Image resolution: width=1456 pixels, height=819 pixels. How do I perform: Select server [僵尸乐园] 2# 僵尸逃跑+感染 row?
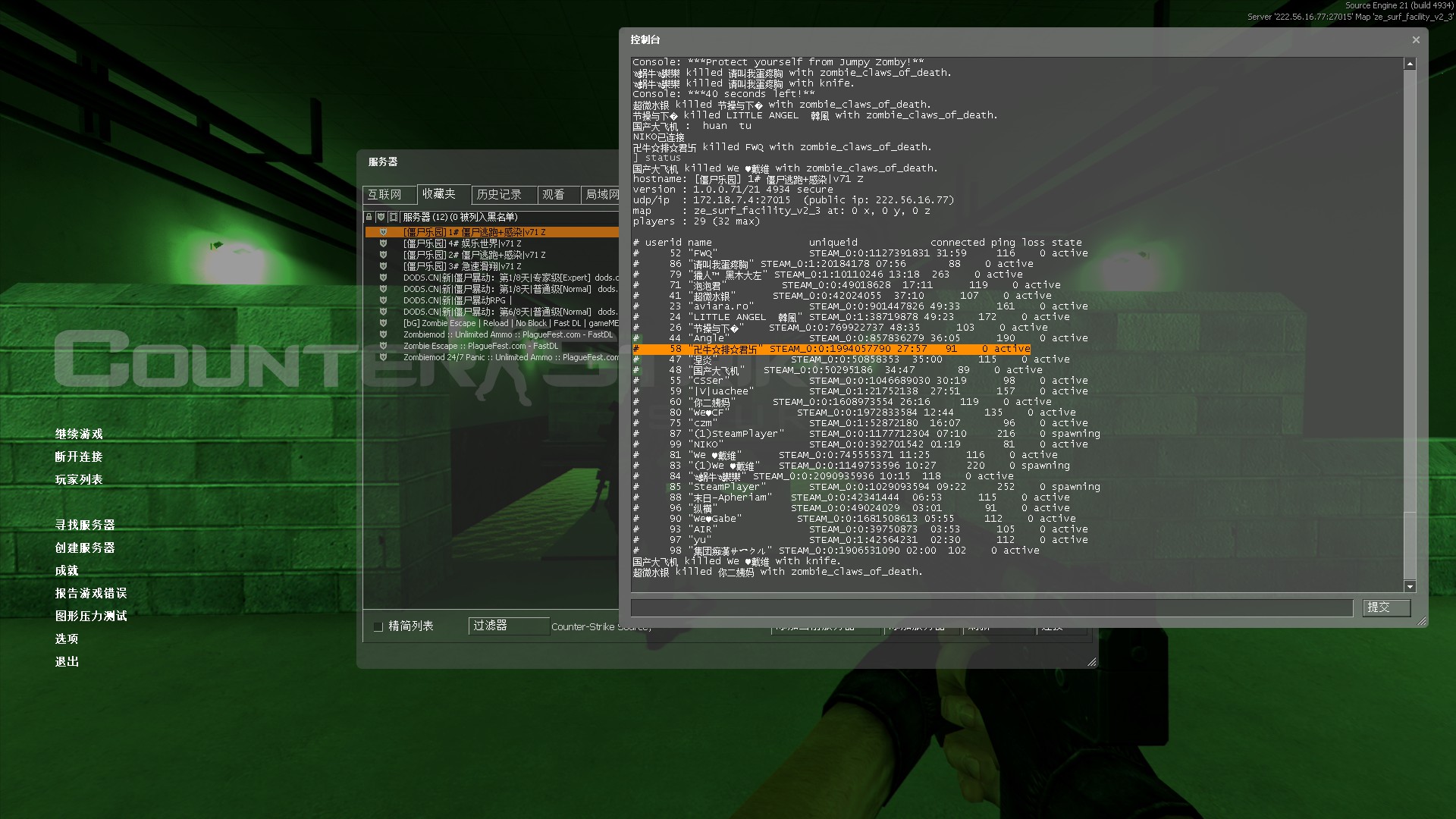[x=491, y=255]
